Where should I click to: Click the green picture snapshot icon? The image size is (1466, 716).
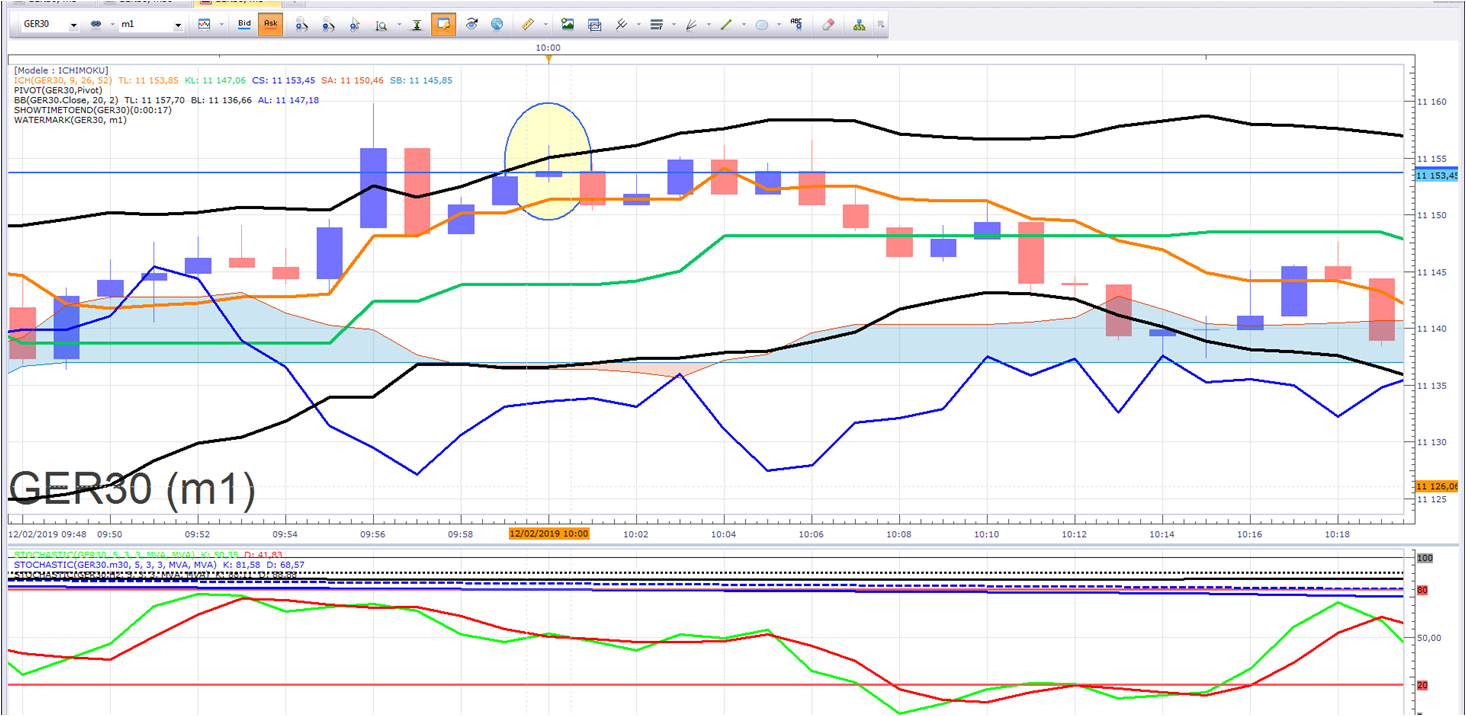tap(567, 24)
